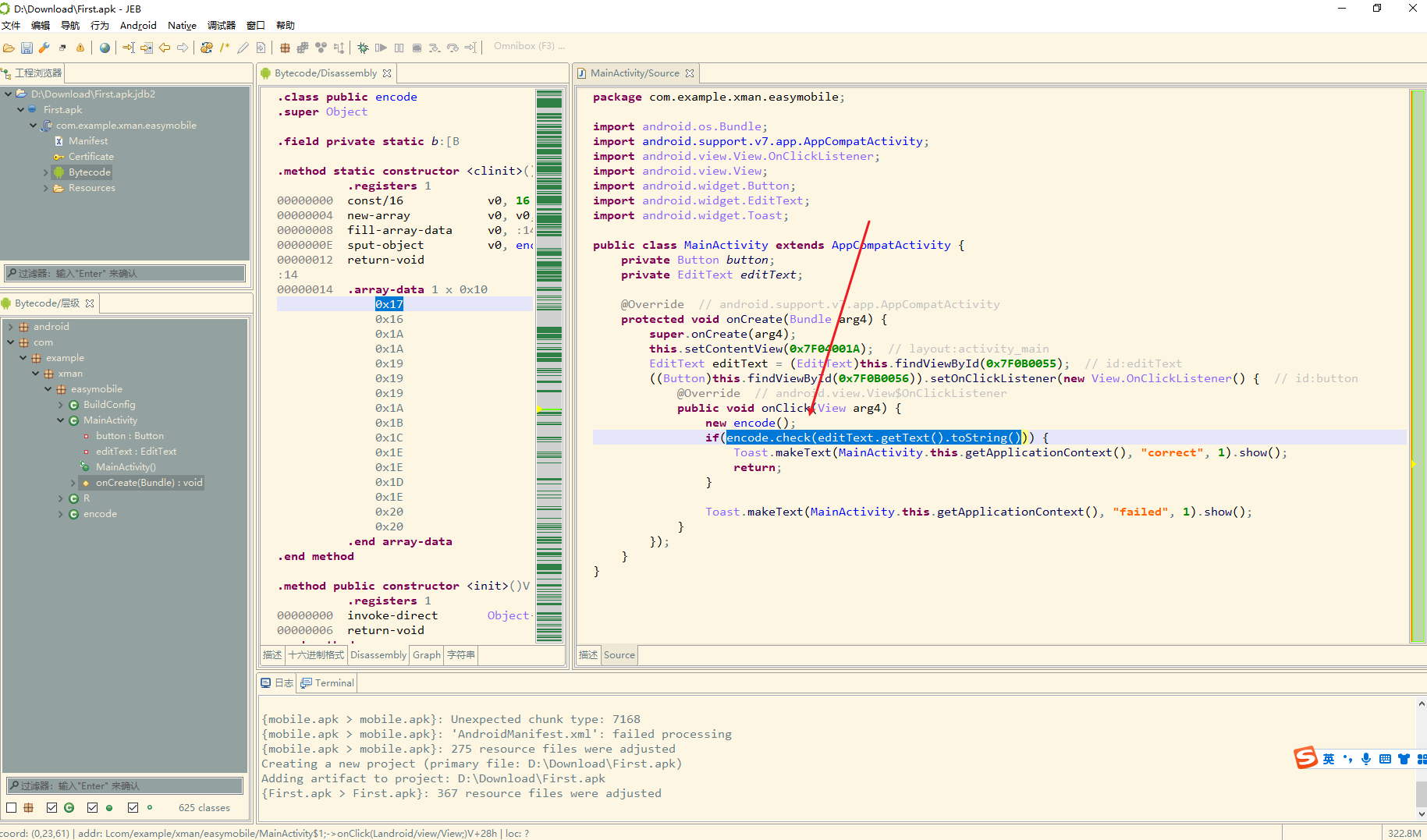Click the jump-to-address arrow icon
Image resolution: width=1427 pixels, height=840 pixels.
tap(129, 48)
